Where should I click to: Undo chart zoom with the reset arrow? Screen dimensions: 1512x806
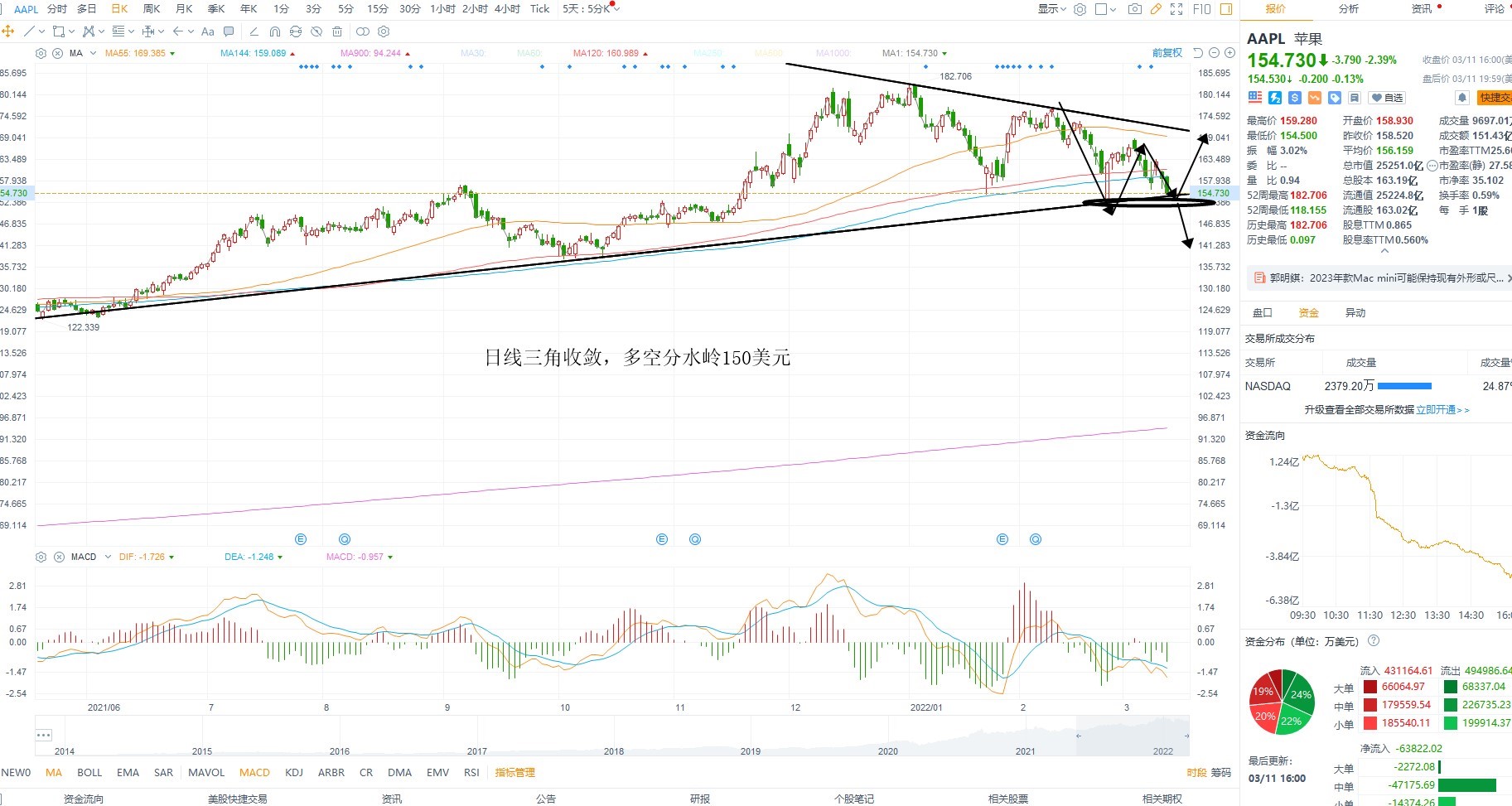point(1197,53)
